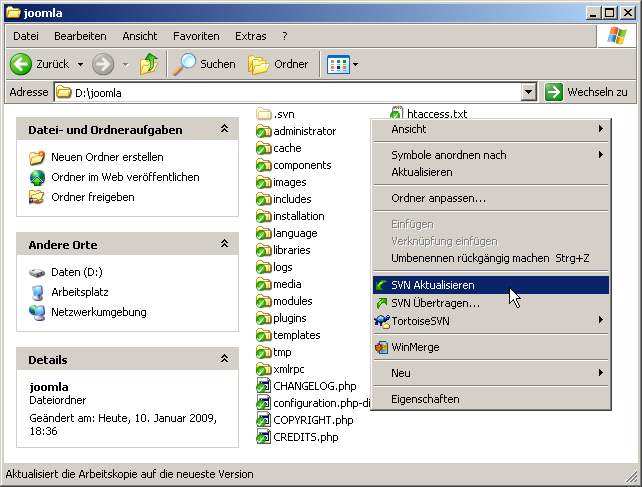The image size is (642, 487).
Task: Click the TortoiseSVN tortoise icon
Action: [x=382, y=321]
